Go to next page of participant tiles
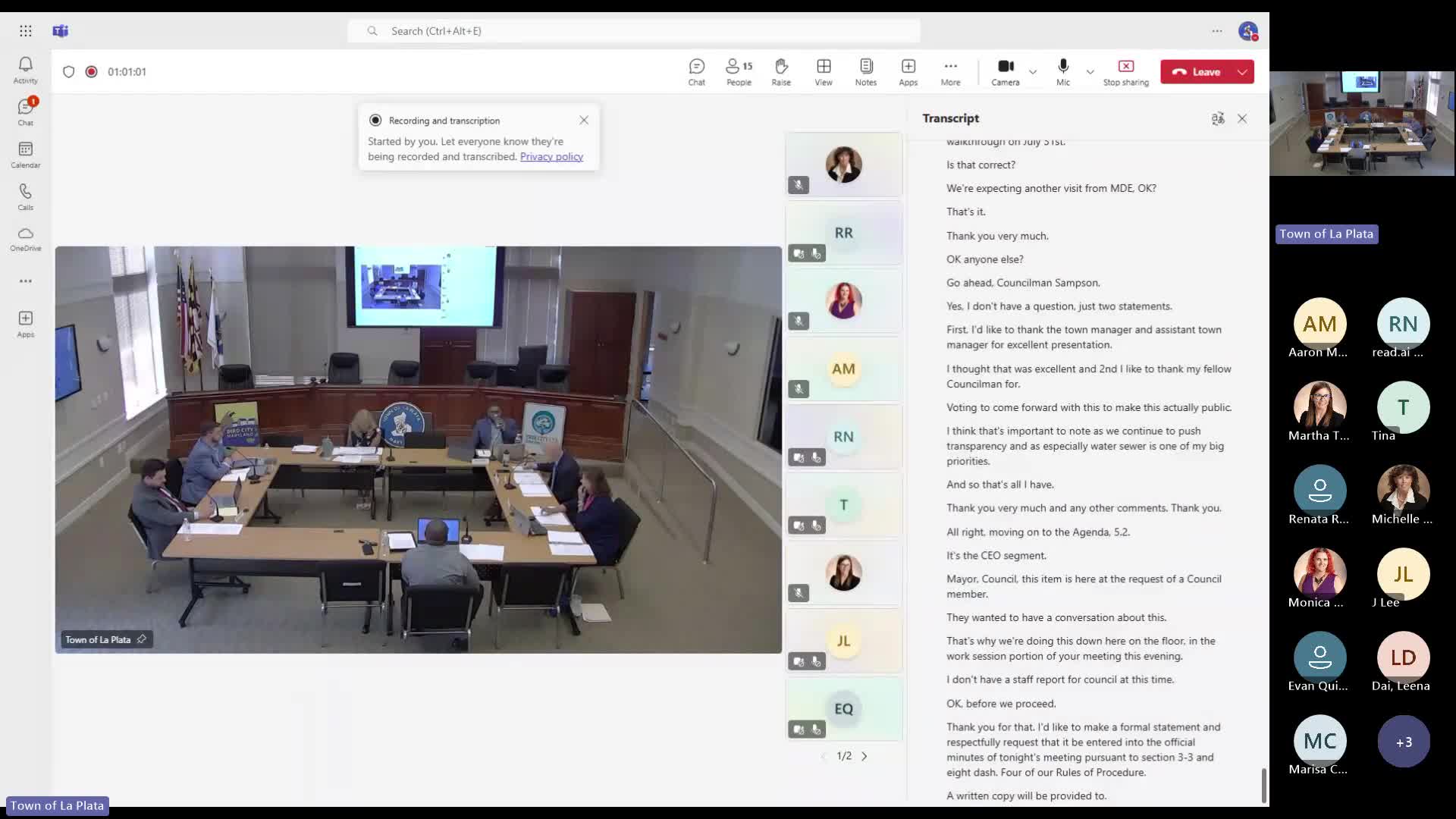The width and height of the screenshot is (1456, 819). (864, 756)
